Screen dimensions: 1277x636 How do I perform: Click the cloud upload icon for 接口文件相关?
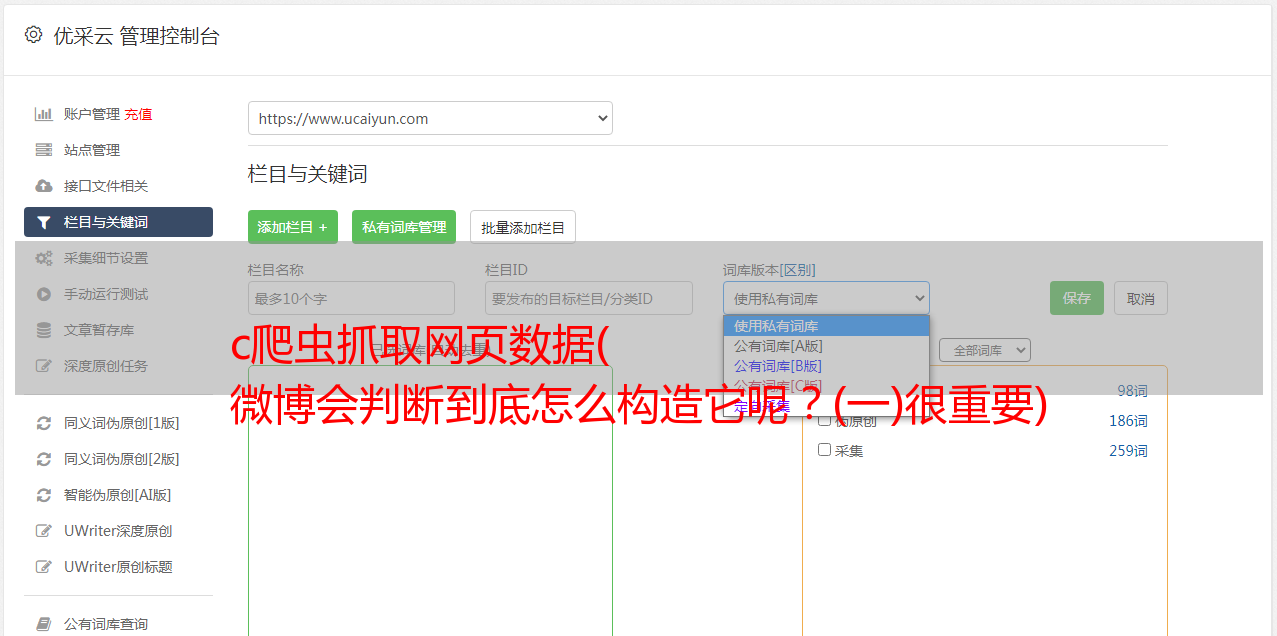click(43, 186)
